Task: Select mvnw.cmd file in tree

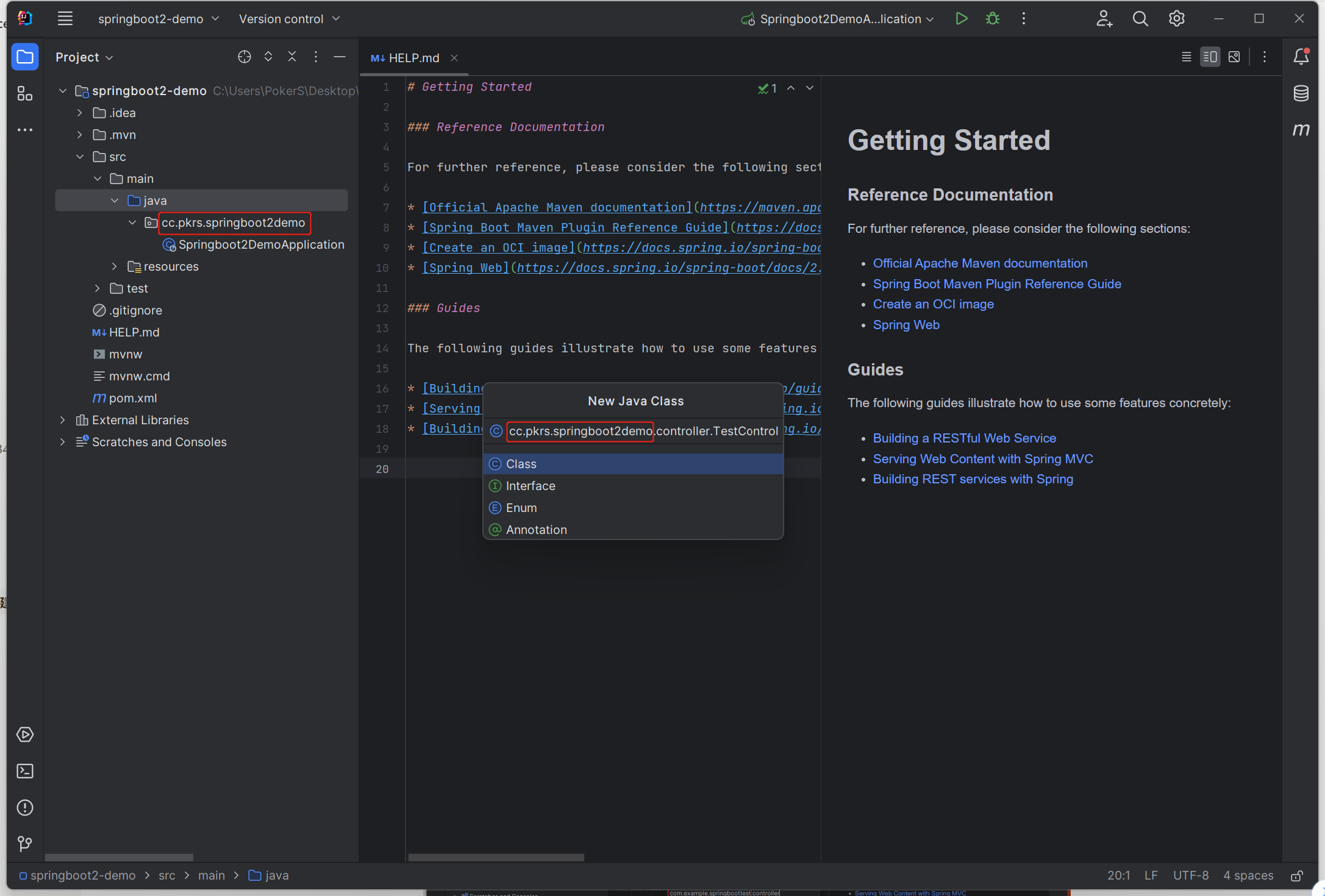Action: click(x=132, y=376)
